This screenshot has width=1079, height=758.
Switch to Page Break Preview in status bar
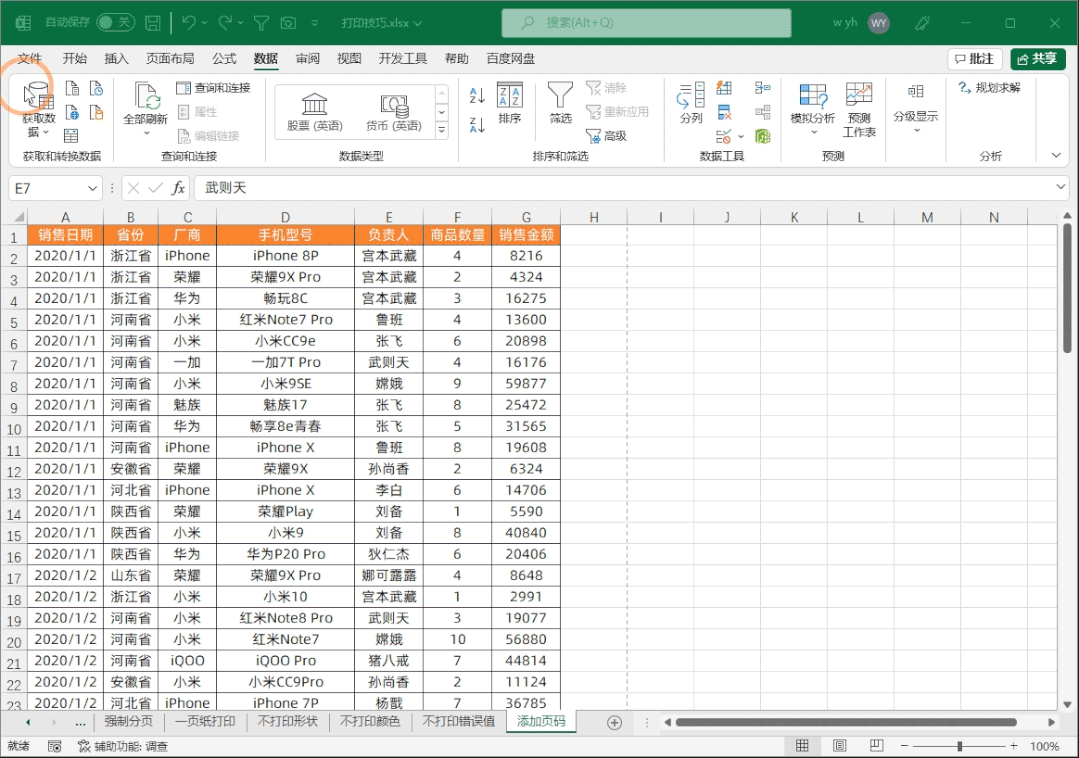coord(877,746)
